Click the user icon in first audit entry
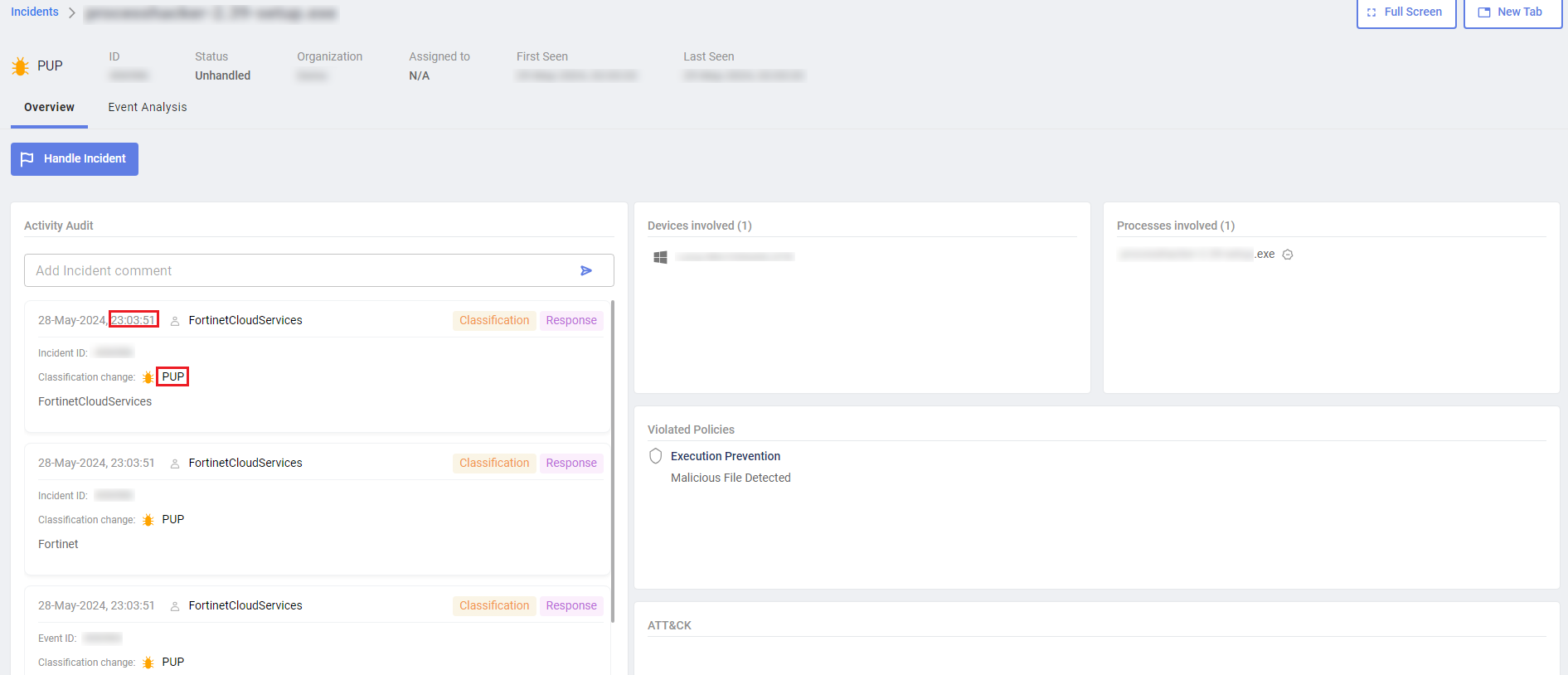Screen dimensions: 1568x675 [175, 321]
